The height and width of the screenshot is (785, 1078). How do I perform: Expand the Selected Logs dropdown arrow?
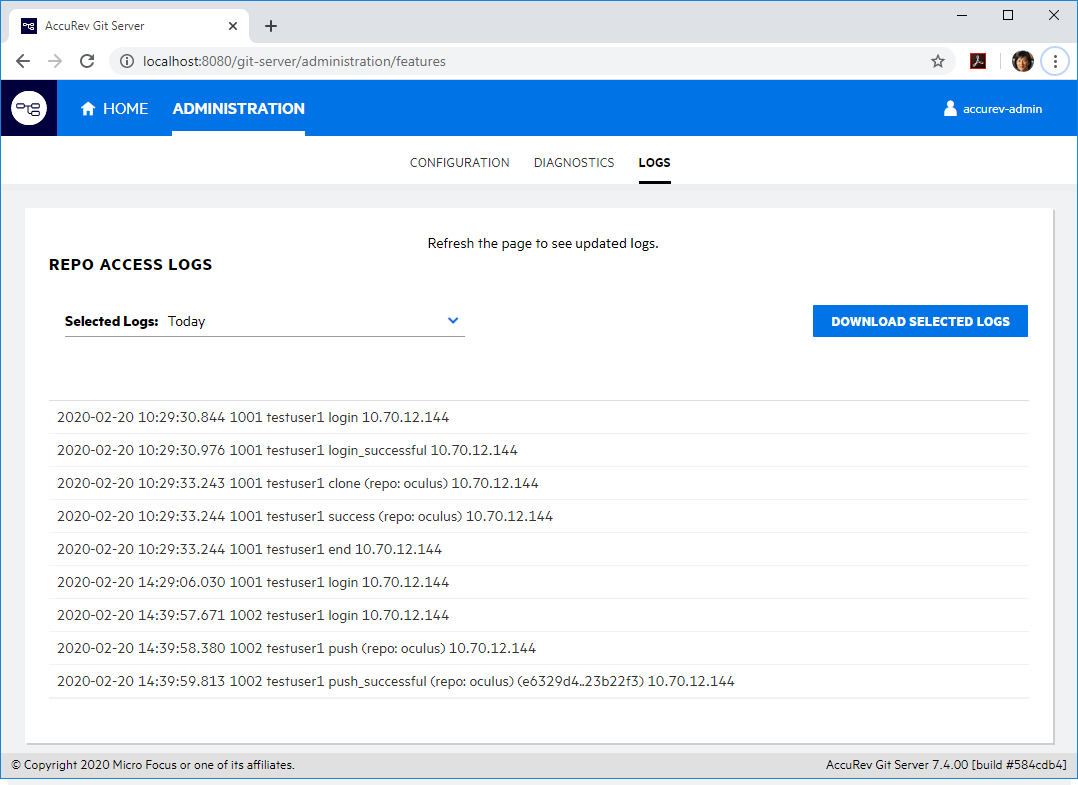(453, 321)
